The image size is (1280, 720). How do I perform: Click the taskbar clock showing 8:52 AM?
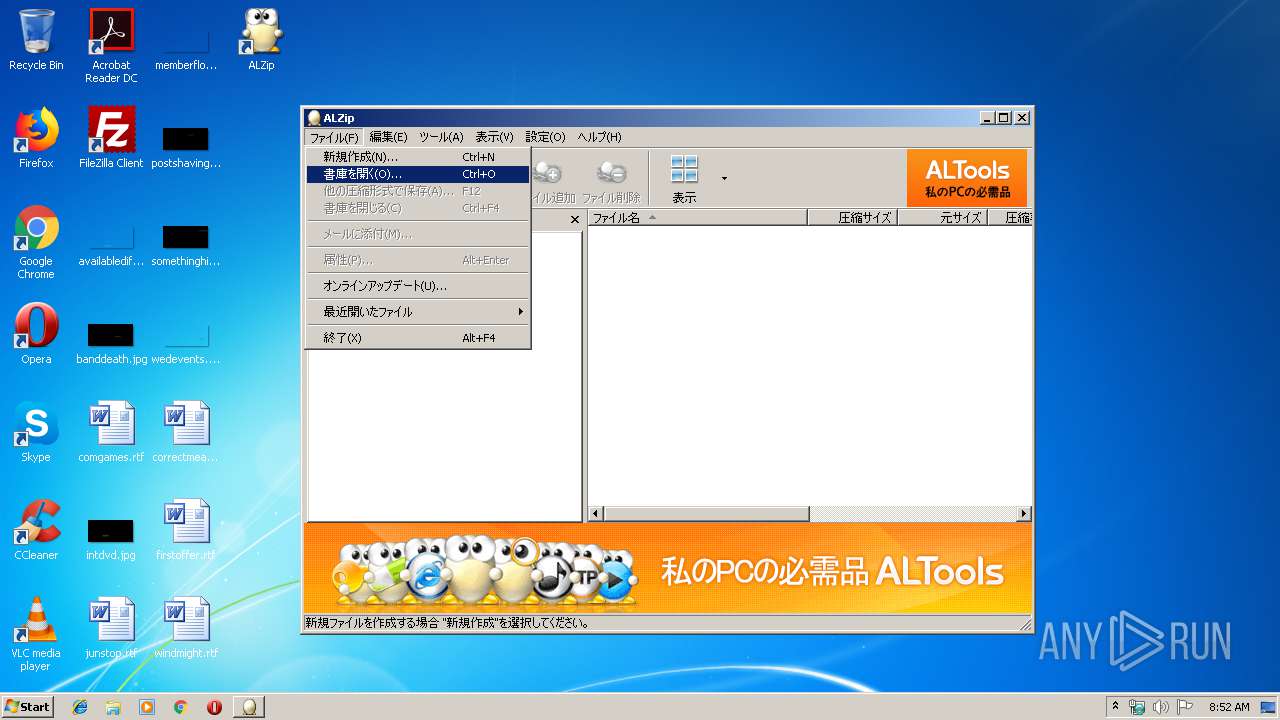pos(1229,707)
